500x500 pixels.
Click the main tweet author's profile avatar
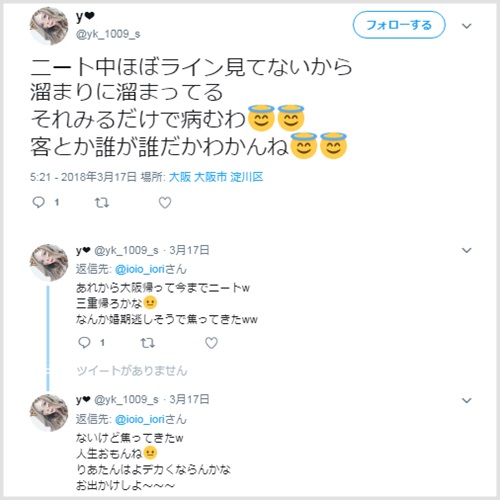pos(49,26)
